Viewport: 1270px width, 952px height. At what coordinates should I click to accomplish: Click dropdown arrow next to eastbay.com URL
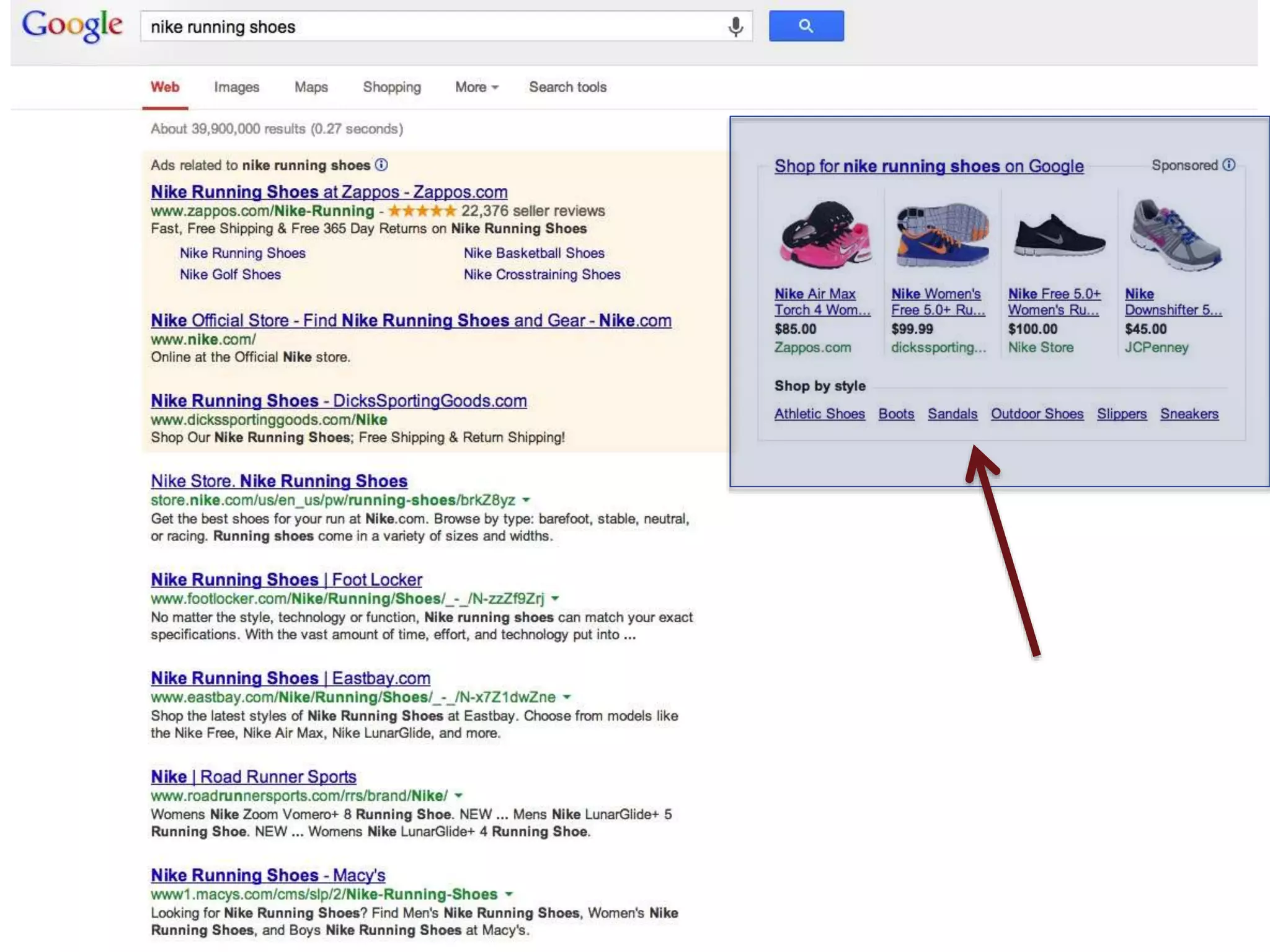click(567, 697)
